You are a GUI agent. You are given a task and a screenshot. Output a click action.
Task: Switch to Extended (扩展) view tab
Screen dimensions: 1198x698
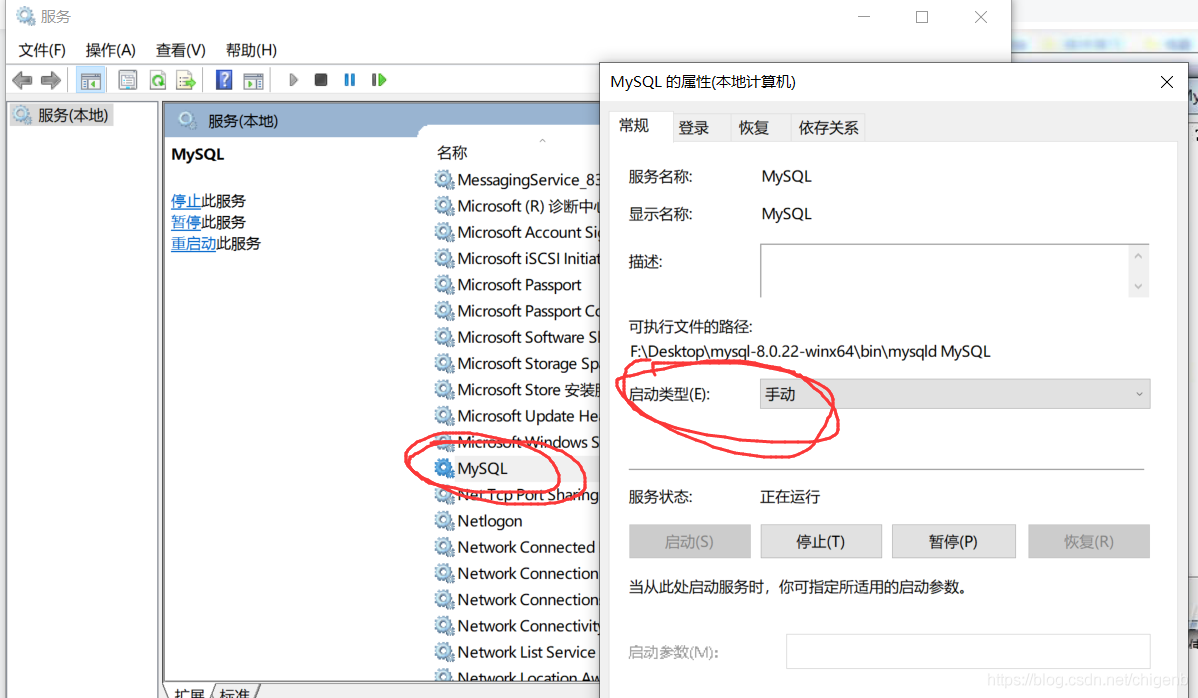[x=189, y=692]
